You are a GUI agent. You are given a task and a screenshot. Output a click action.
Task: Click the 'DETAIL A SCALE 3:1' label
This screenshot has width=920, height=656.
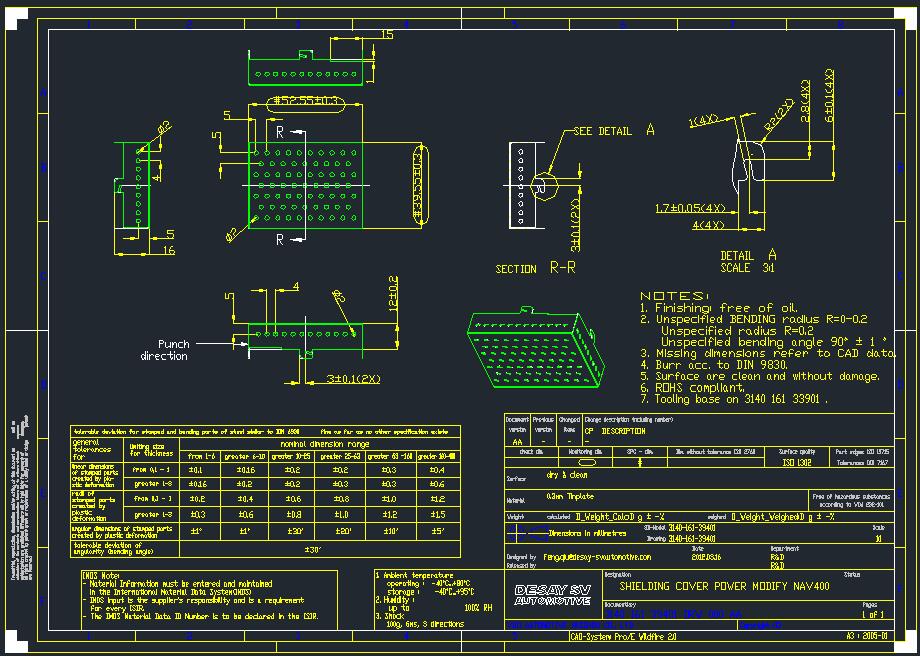[x=748, y=262]
